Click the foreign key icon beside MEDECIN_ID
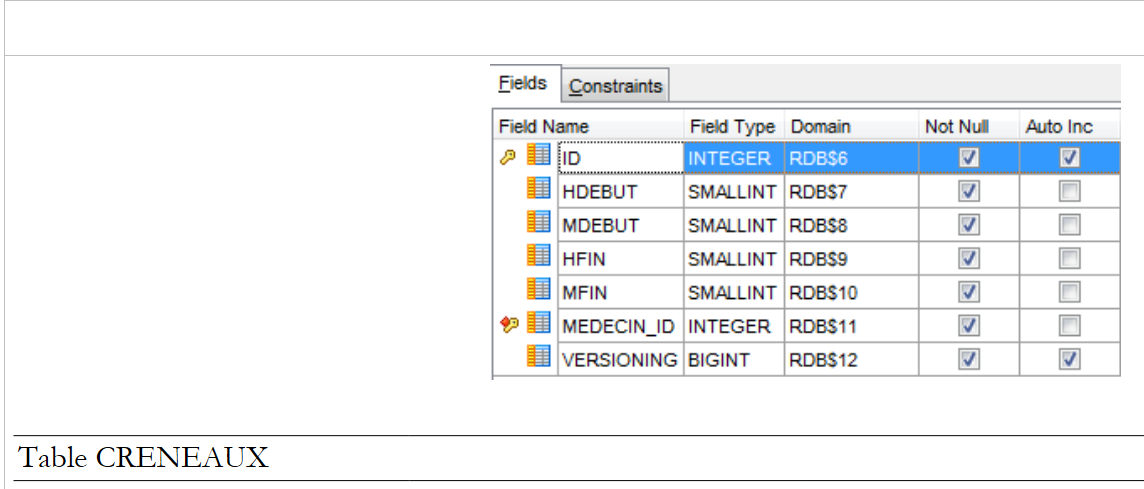Screen dimensions: 1144x489 [507, 325]
